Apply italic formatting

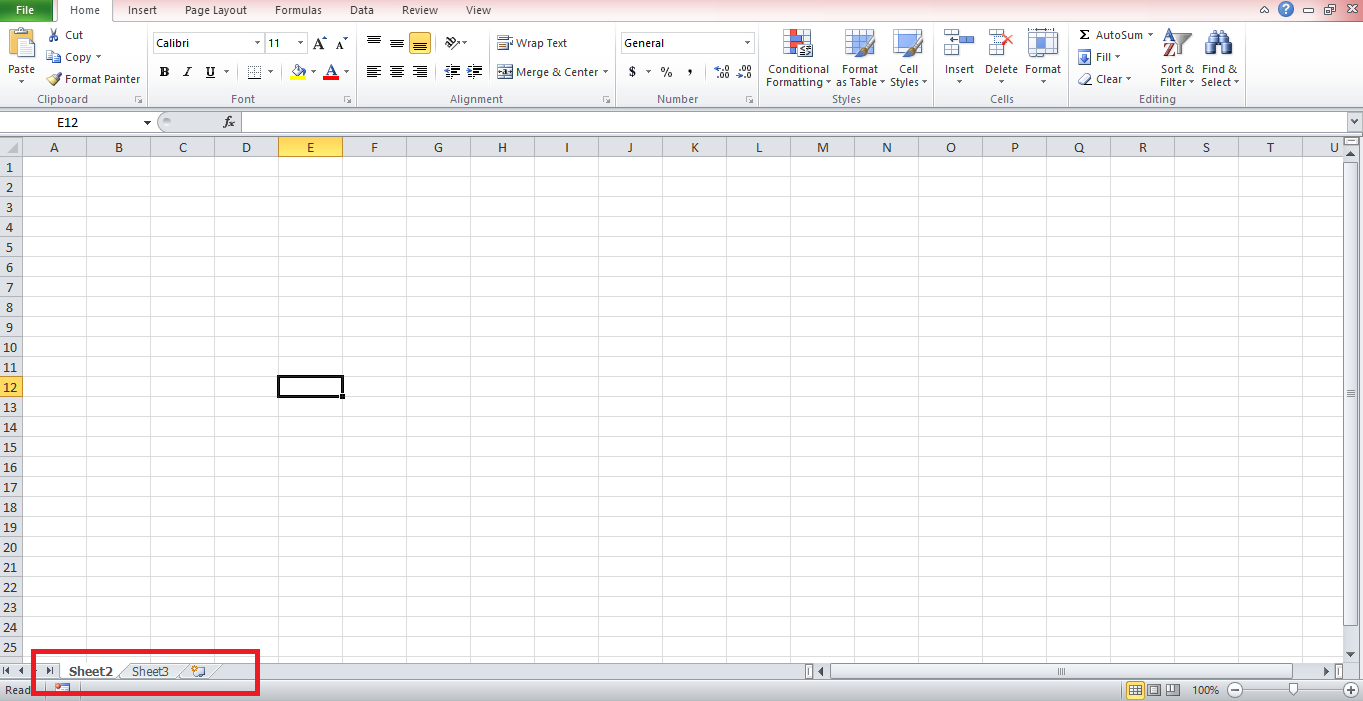click(186, 72)
